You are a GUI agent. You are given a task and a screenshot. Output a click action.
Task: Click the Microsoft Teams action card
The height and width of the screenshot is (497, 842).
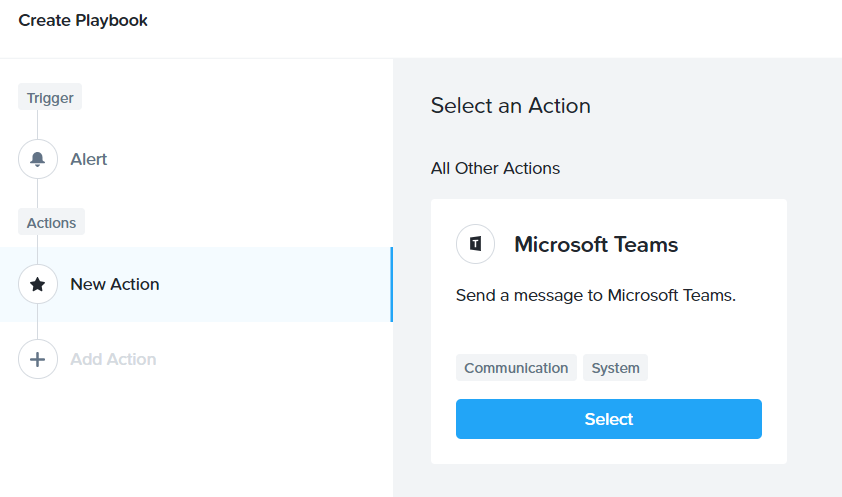608,332
